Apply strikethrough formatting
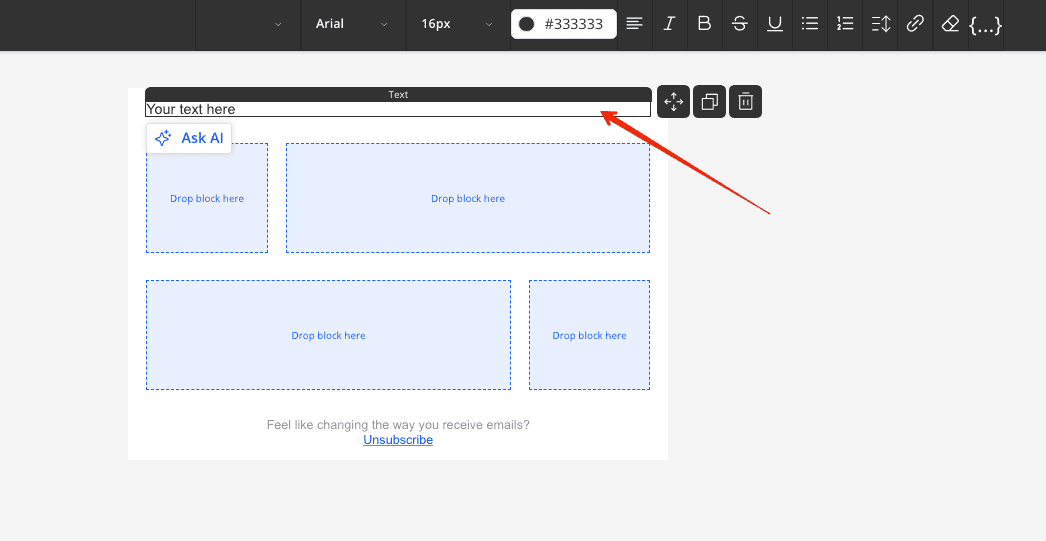The image size is (1046, 541). [739, 24]
